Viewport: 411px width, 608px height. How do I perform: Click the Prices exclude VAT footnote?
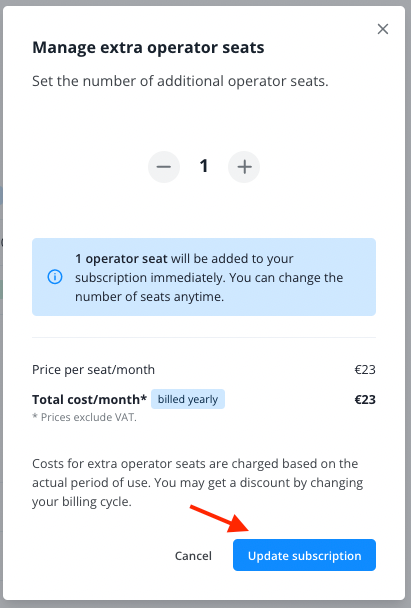click(x=85, y=417)
